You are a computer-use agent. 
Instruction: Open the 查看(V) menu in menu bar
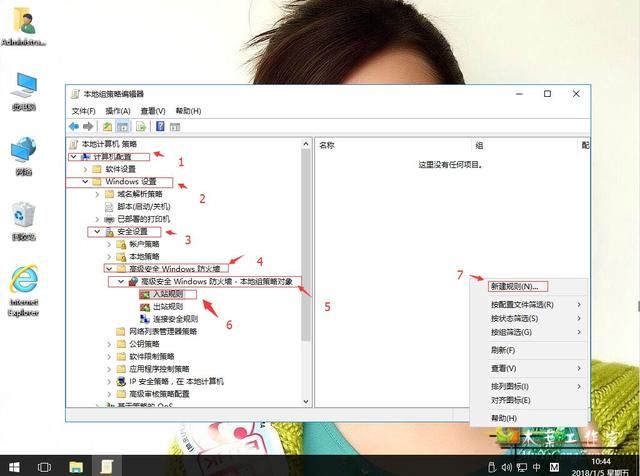pyautogui.click(x=153, y=111)
